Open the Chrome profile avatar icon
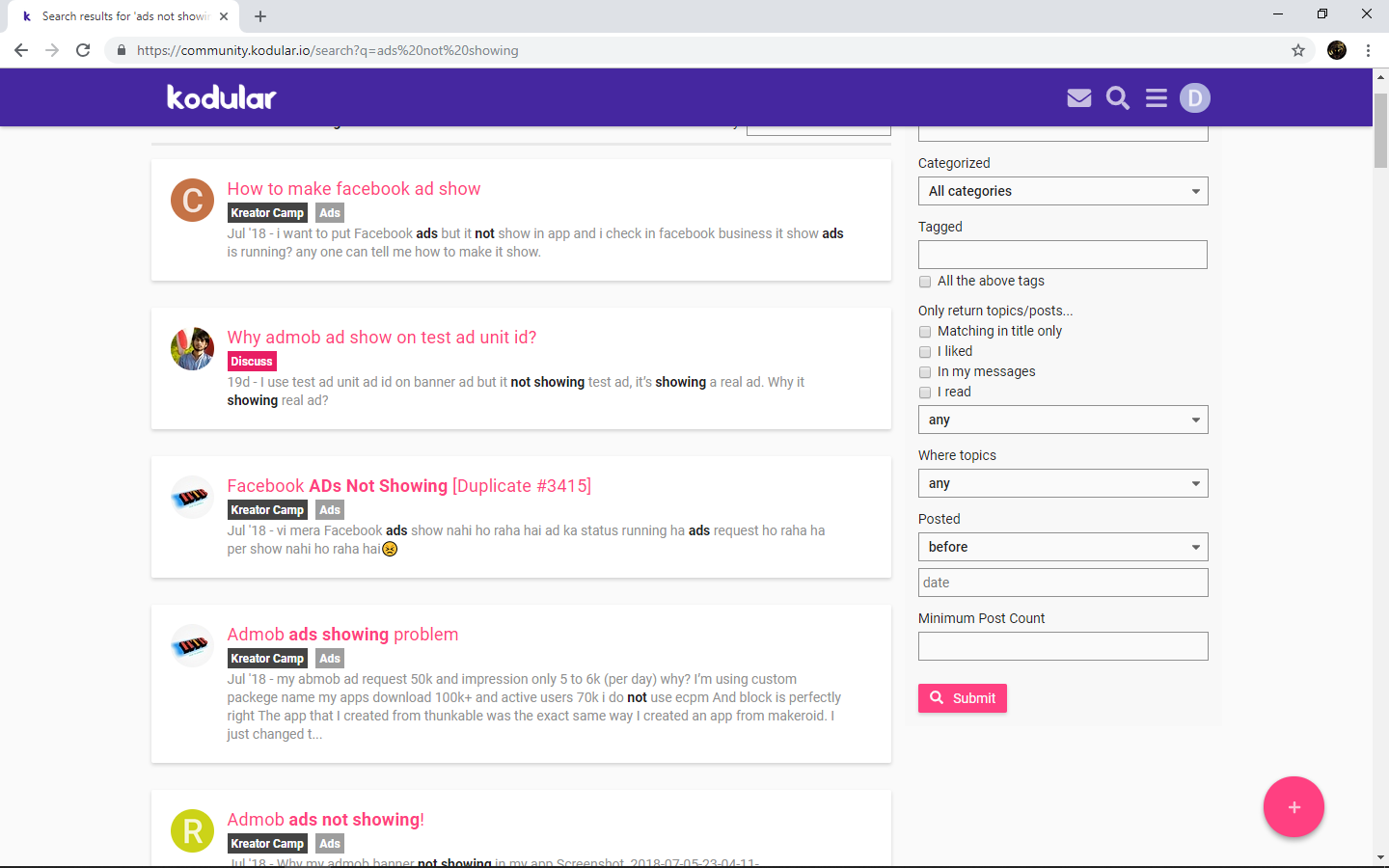Screen dimensions: 1389x868 [1336, 50]
